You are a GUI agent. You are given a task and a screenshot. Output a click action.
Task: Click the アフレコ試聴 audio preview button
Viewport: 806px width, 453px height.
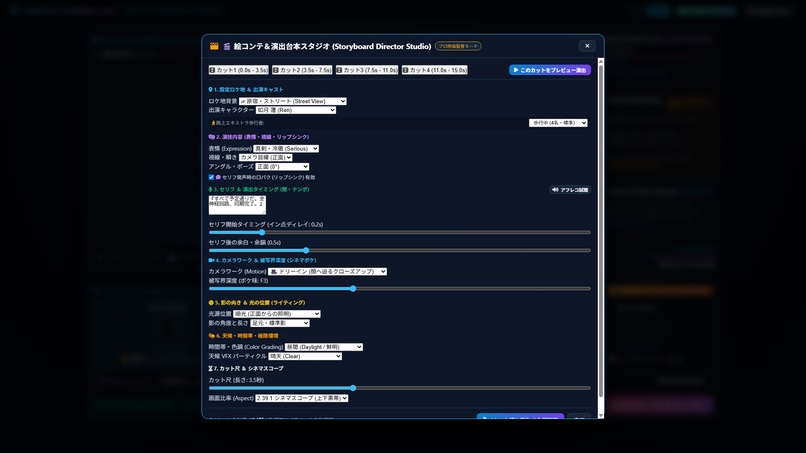[x=570, y=190]
